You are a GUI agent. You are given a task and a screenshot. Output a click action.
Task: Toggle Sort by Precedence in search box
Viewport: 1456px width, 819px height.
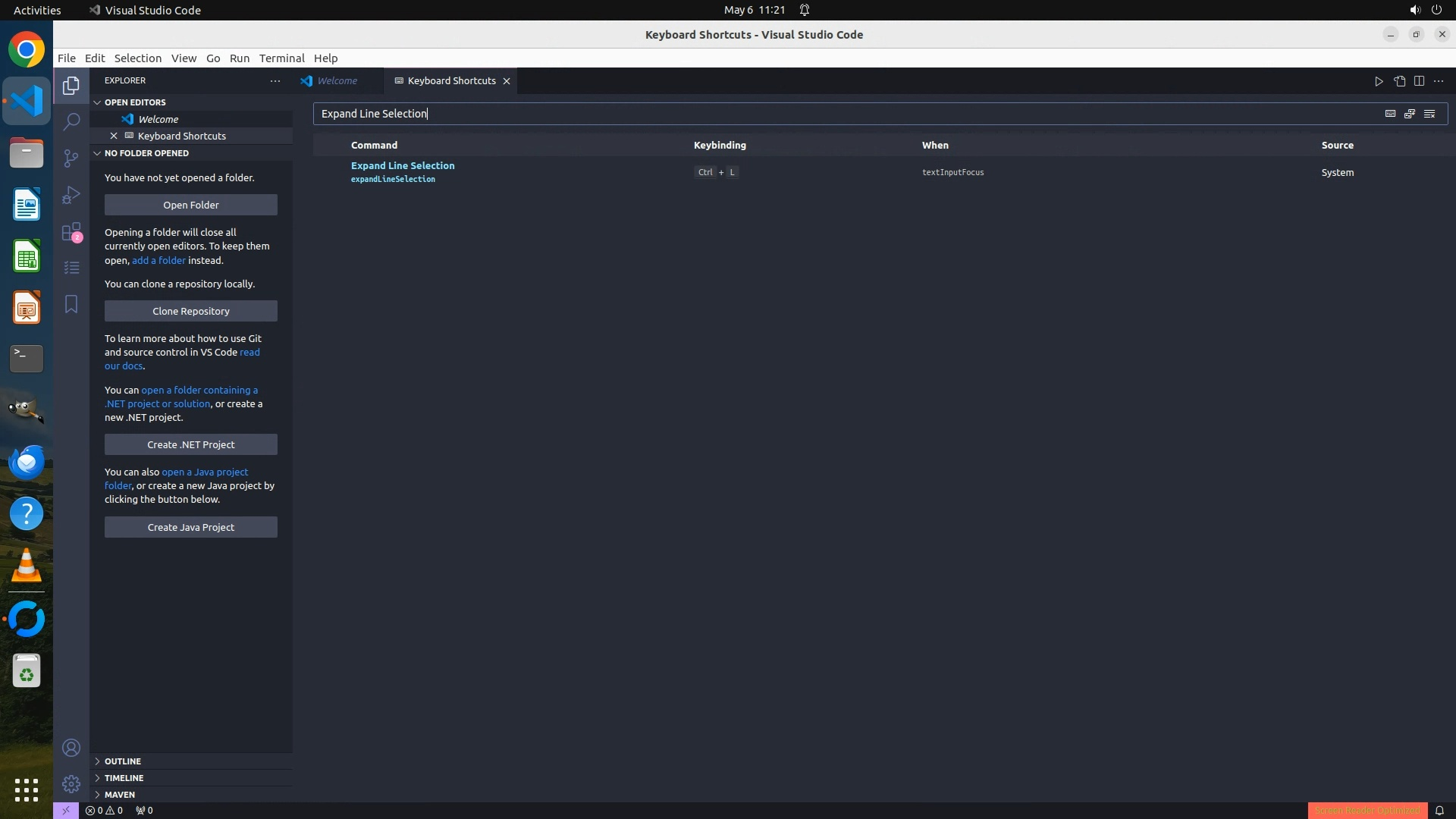pos(1410,114)
